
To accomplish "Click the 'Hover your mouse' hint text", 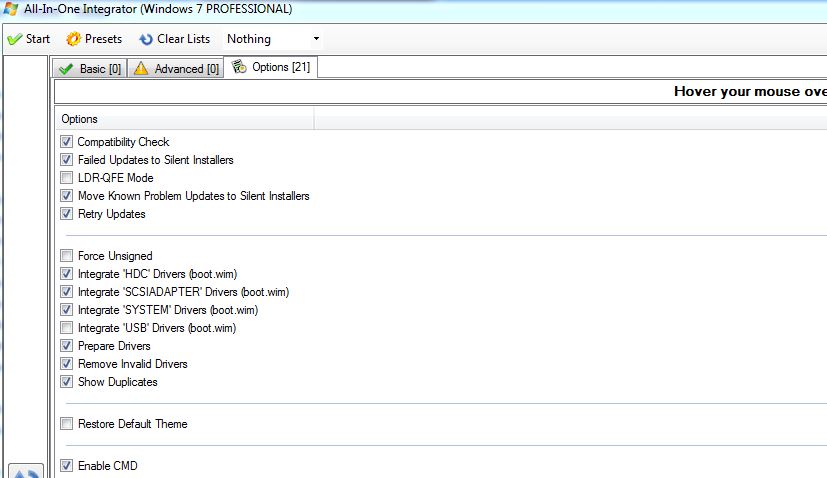I will (751, 92).
